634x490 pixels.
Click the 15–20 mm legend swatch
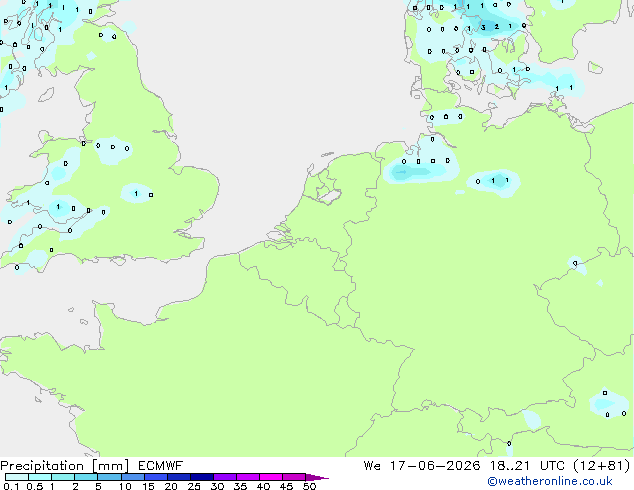coord(155,477)
